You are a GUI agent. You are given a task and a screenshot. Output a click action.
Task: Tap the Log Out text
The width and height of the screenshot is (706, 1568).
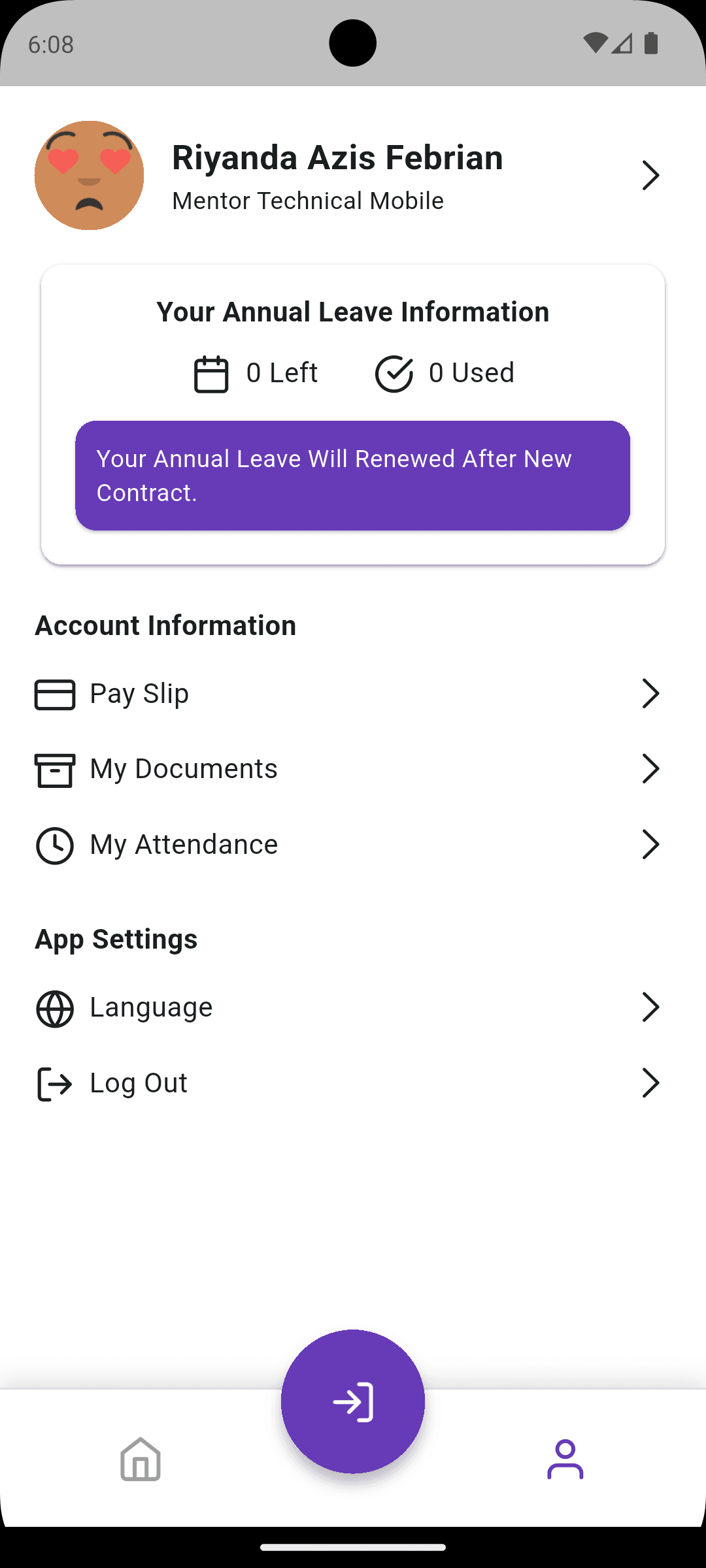(x=139, y=1083)
